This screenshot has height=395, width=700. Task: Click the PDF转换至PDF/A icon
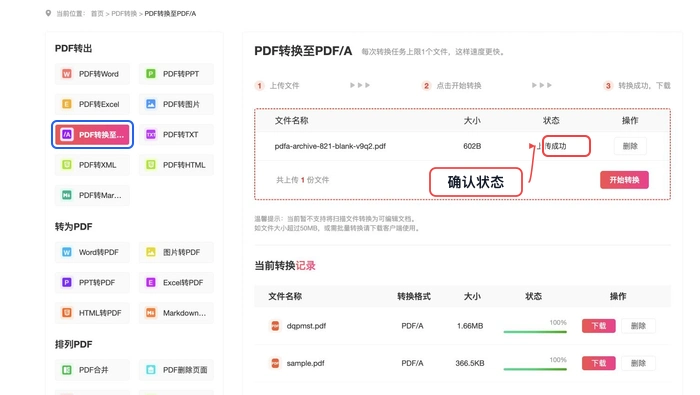tap(67, 134)
